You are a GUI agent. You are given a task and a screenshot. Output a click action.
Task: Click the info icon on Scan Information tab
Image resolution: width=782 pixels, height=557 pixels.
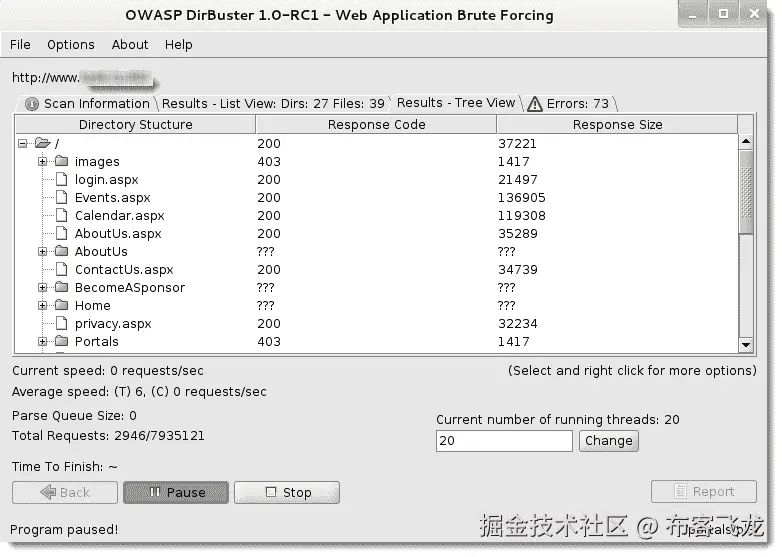point(32,104)
